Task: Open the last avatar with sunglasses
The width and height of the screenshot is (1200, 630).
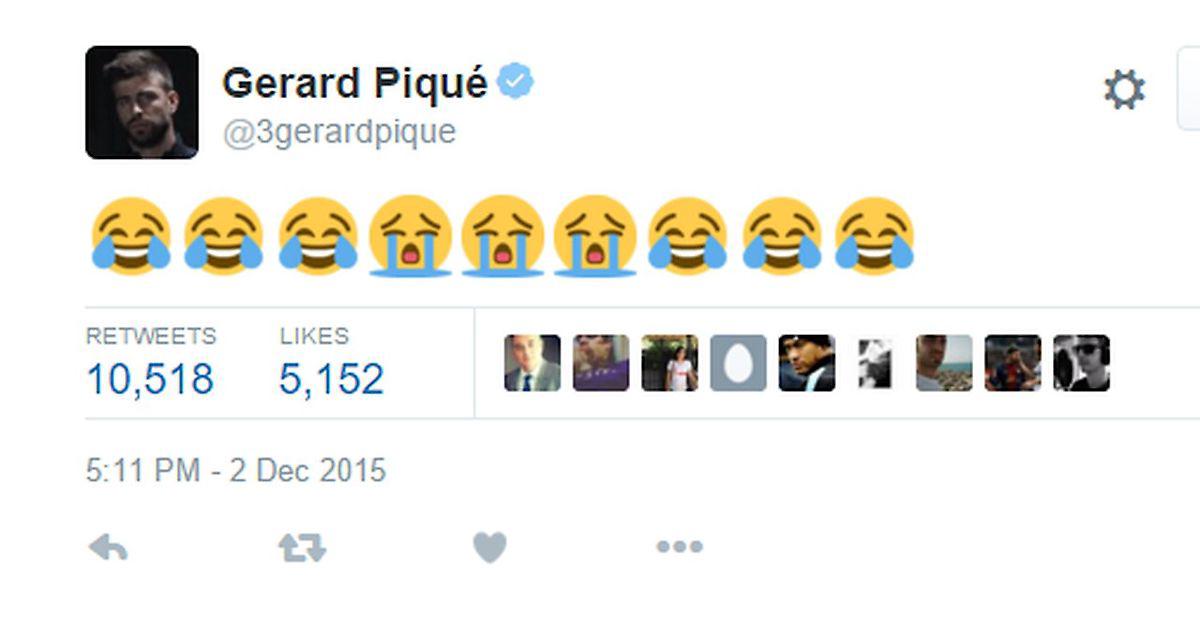Action: tap(1081, 363)
